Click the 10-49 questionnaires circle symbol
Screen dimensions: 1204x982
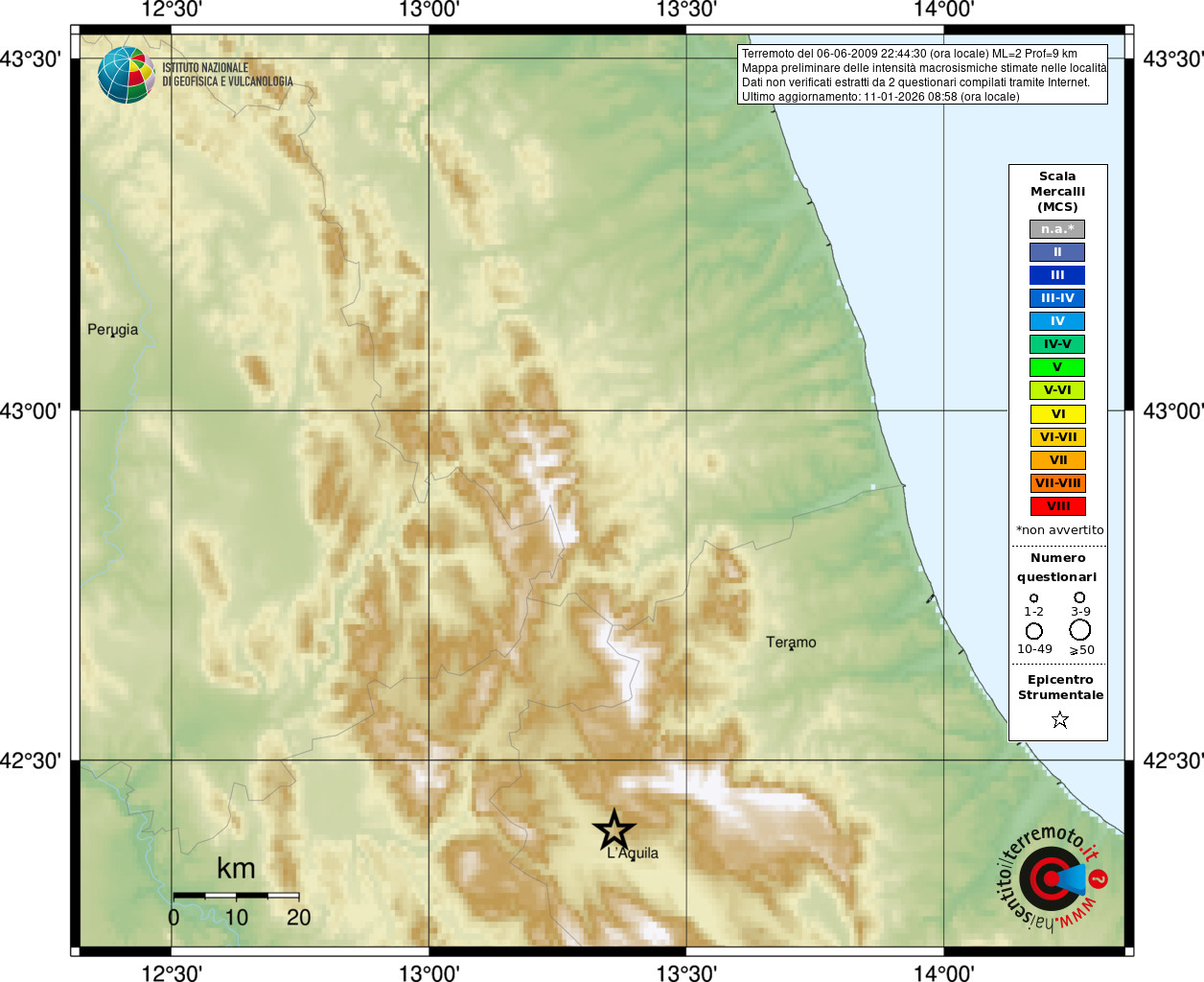(x=1033, y=631)
